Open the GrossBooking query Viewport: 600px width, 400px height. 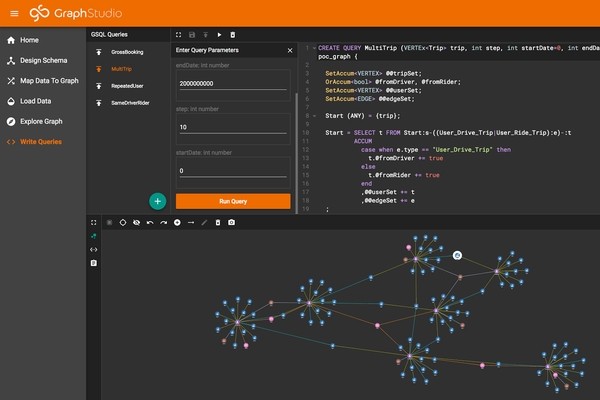(x=127, y=52)
